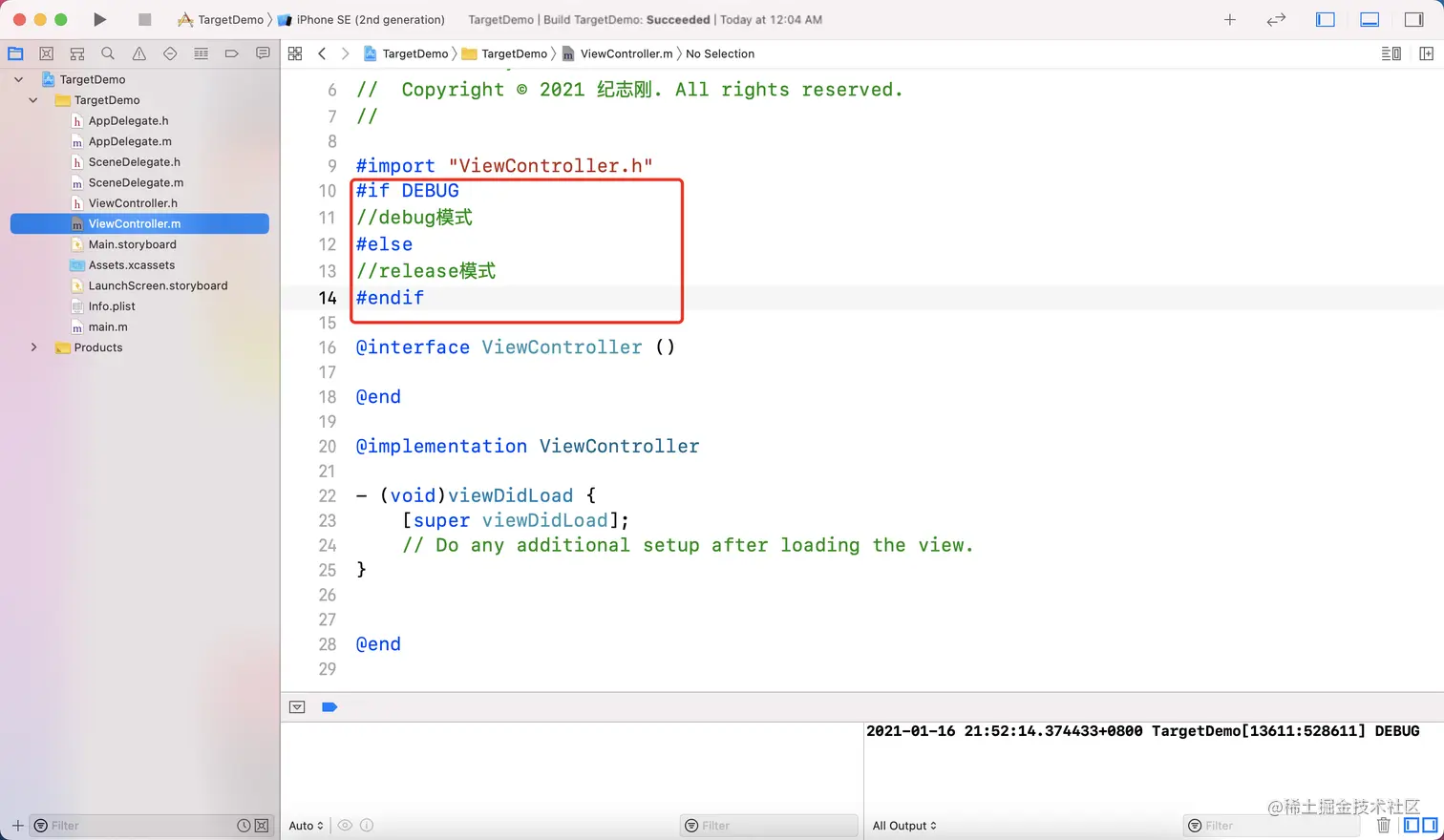Go forward in editor history
Viewport: 1444px width, 840px height.
346,53
